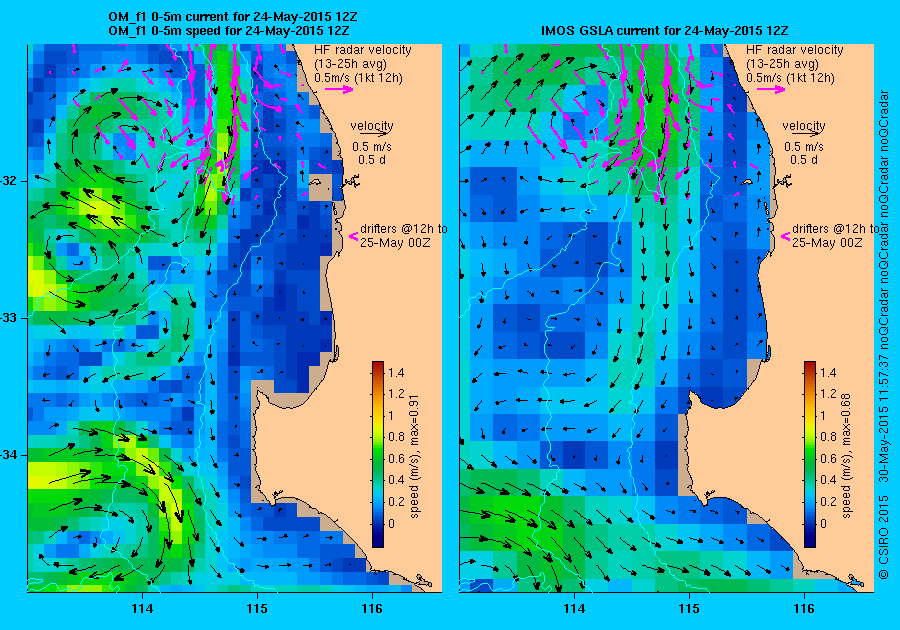Click the "OM_f1 0-5m current for 24-May-2015 12Z" title
900x630 pixels.
click(232, 17)
